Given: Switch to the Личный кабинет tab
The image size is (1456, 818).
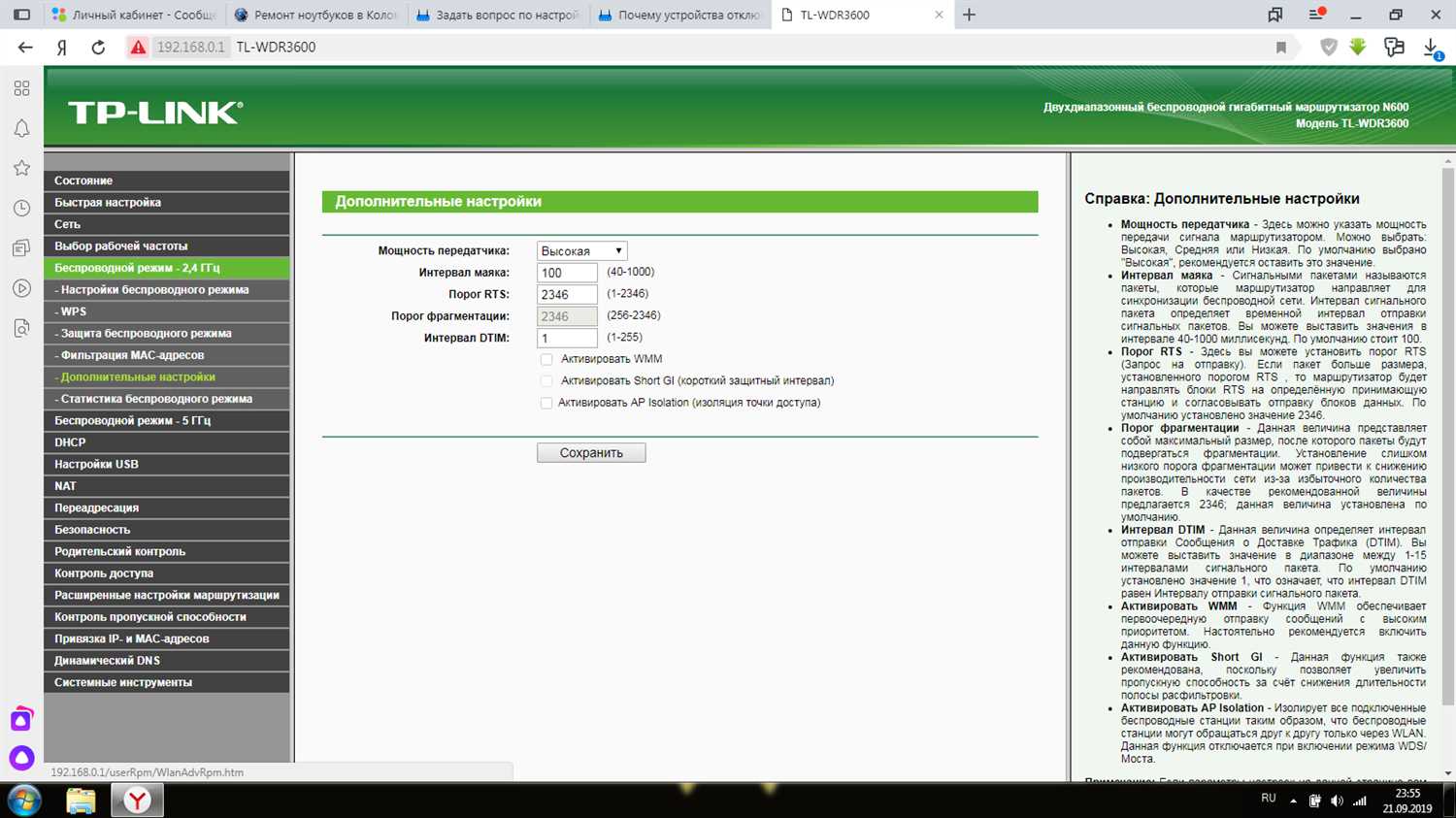Looking at the screenshot, I should click(x=135, y=15).
